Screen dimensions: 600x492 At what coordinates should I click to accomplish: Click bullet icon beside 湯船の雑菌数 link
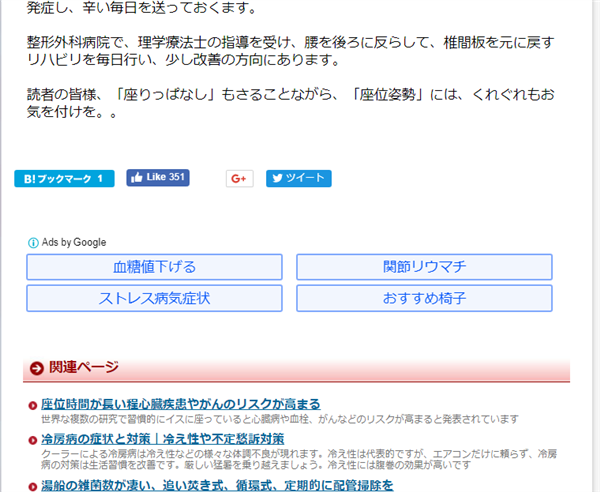33,487
